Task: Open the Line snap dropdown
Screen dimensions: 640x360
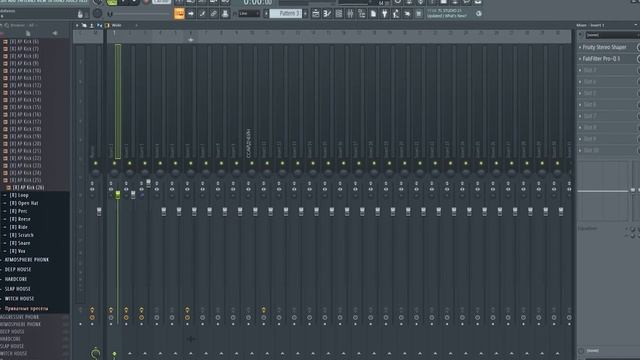Action: (249, 14)
